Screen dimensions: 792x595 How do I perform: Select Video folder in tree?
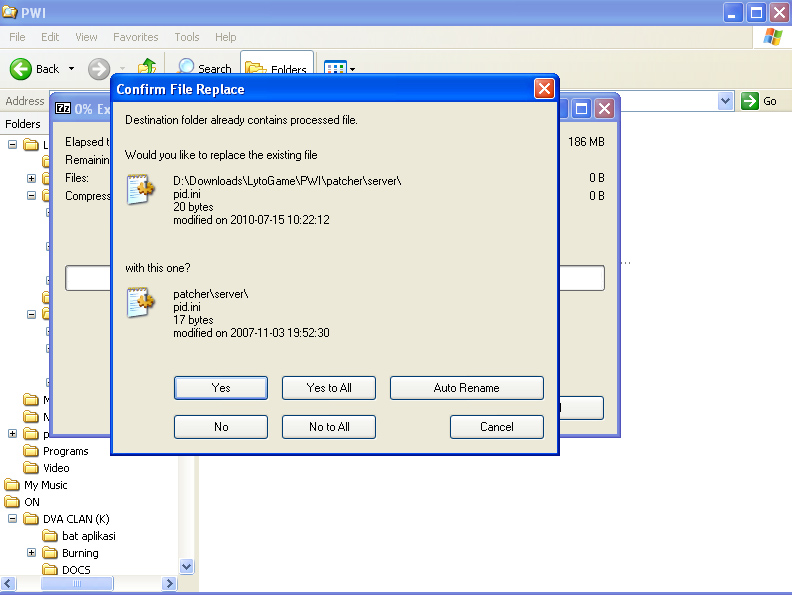point(56,468)
